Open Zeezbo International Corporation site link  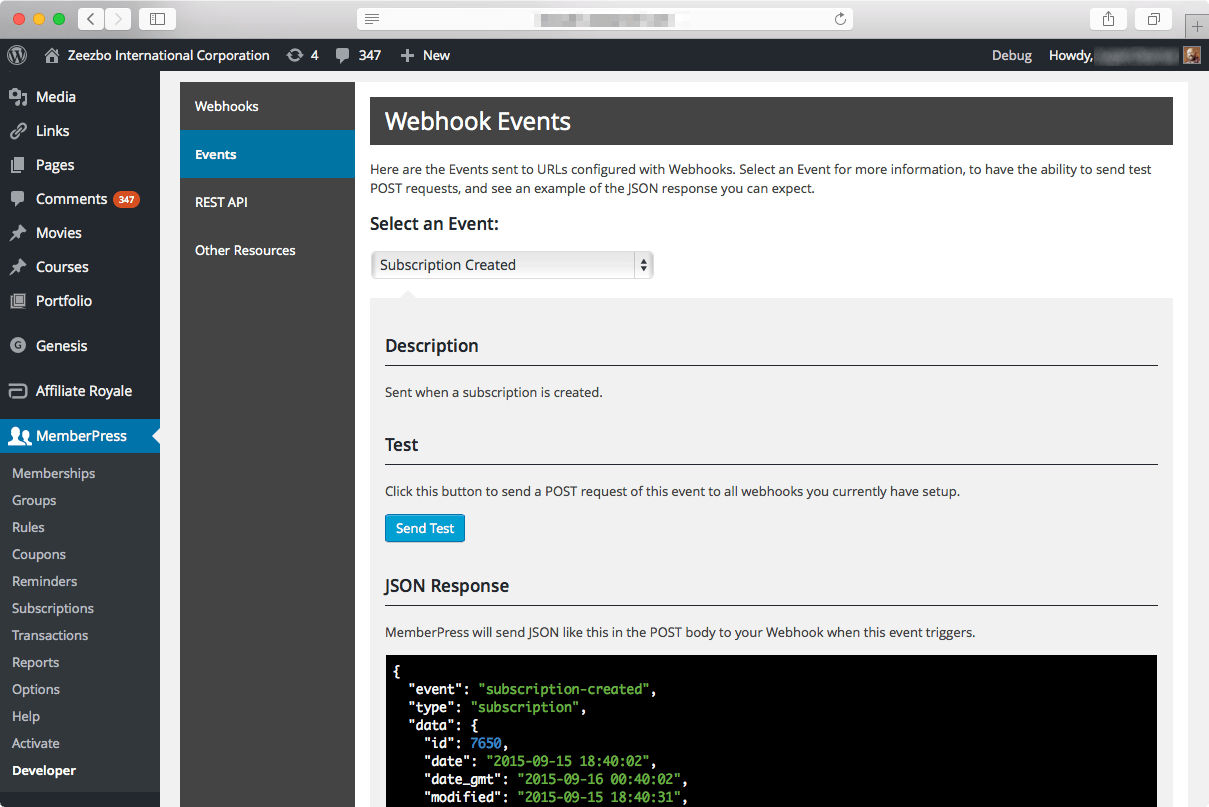(x=168, y=55)
